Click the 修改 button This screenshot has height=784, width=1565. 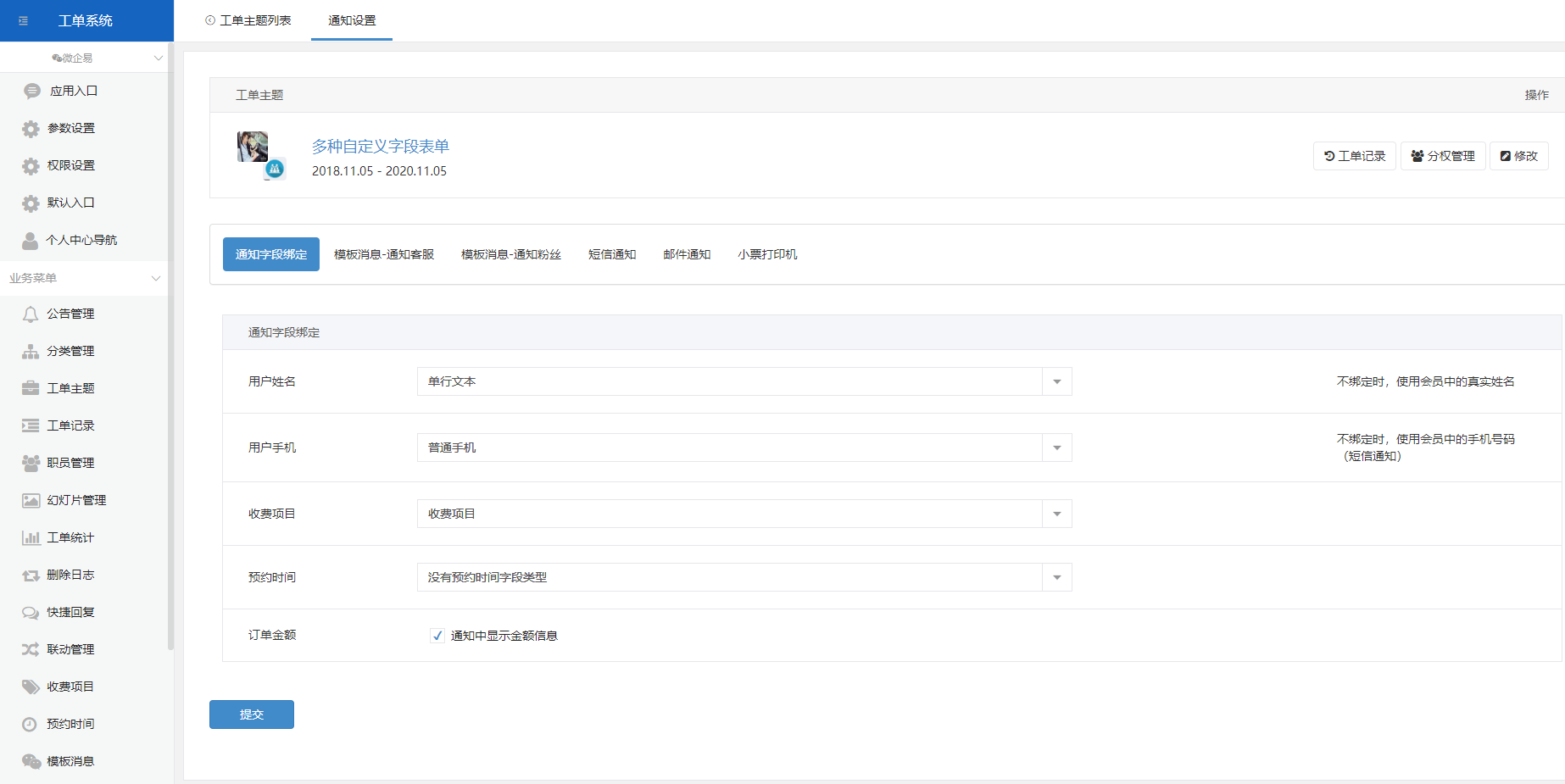tap(1519, 156)
